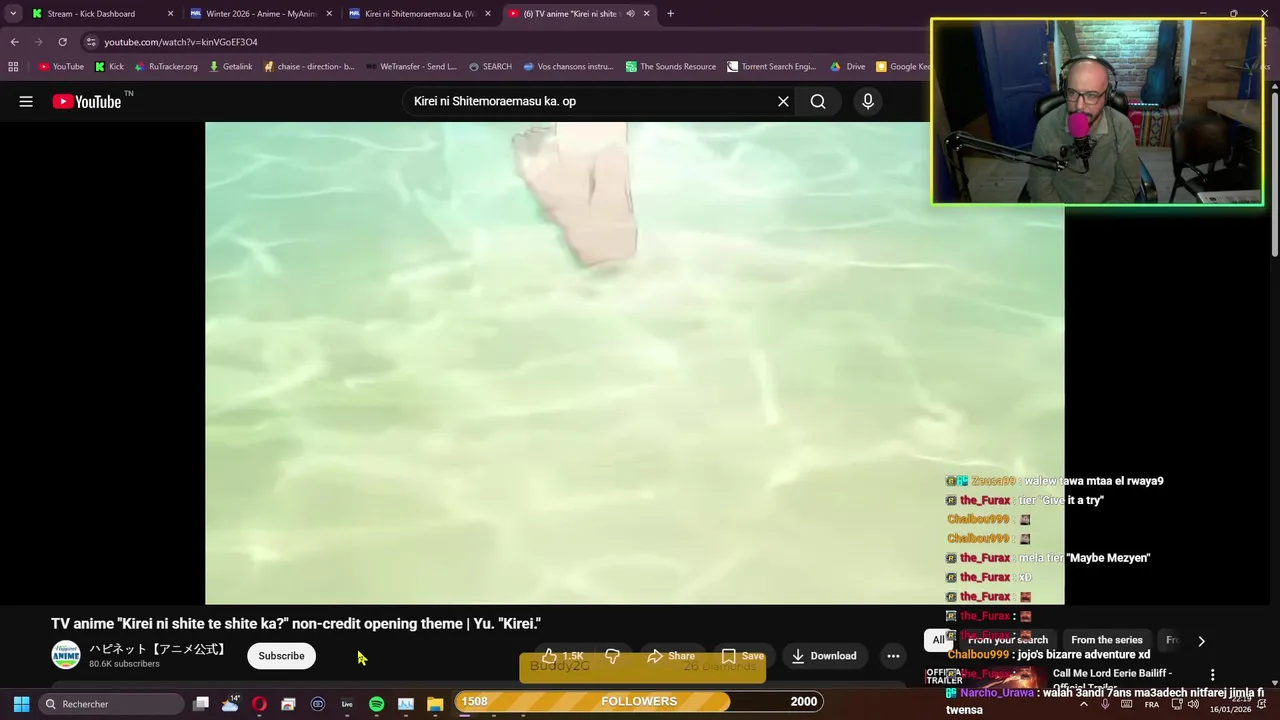
Task: Open Task View in taskbar
Action: point(201,704)
